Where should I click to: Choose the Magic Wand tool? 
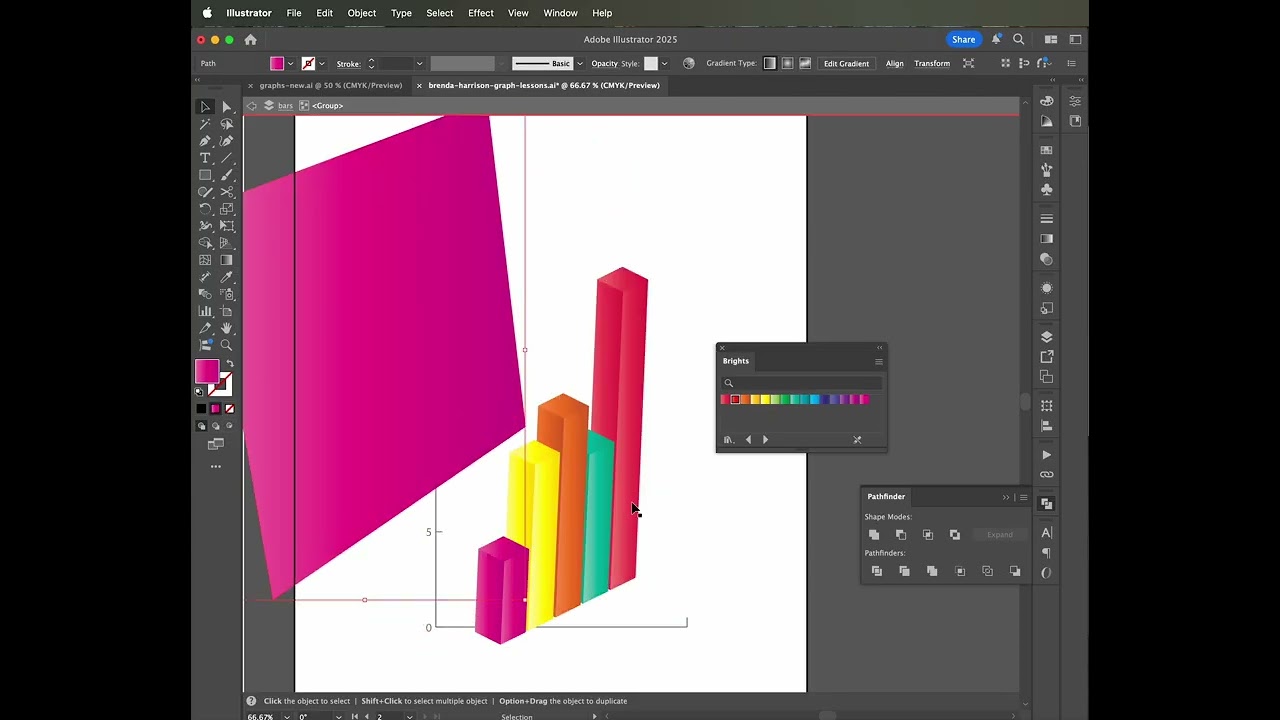(205, 124)
